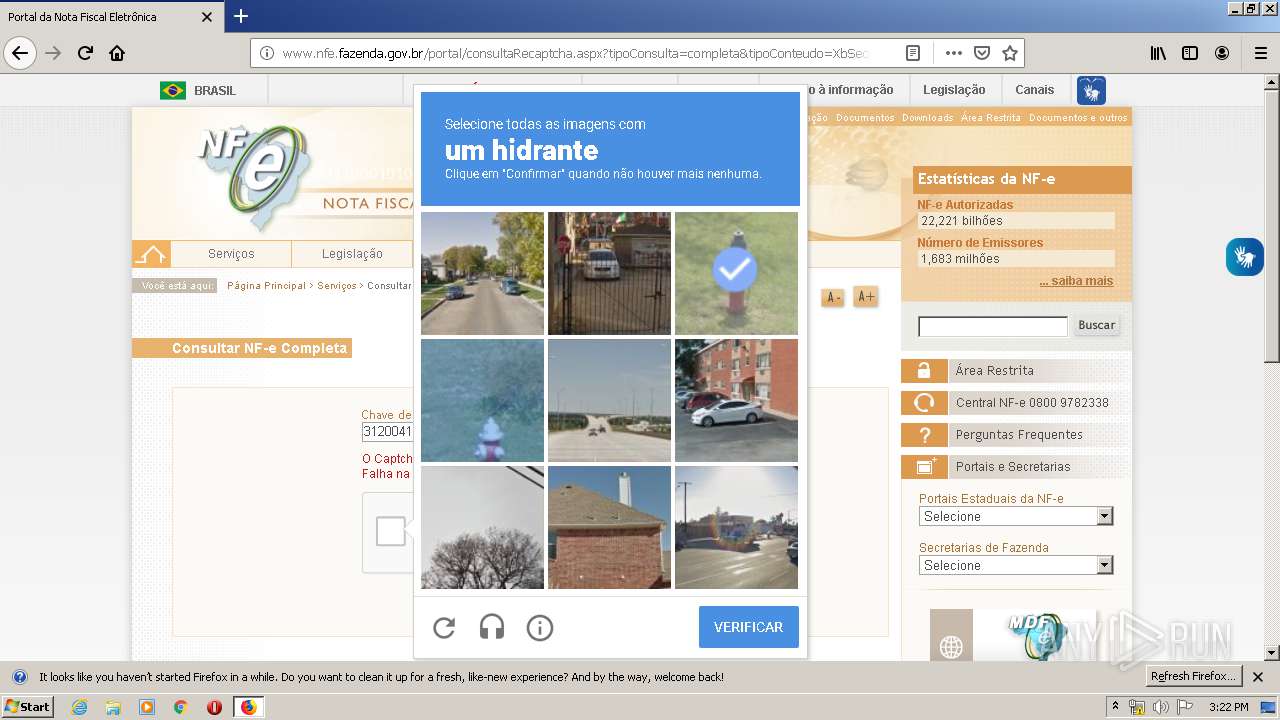The image size is (1280, 720).
Task: Open Canais in top bar
Action: click(1034, 90)
